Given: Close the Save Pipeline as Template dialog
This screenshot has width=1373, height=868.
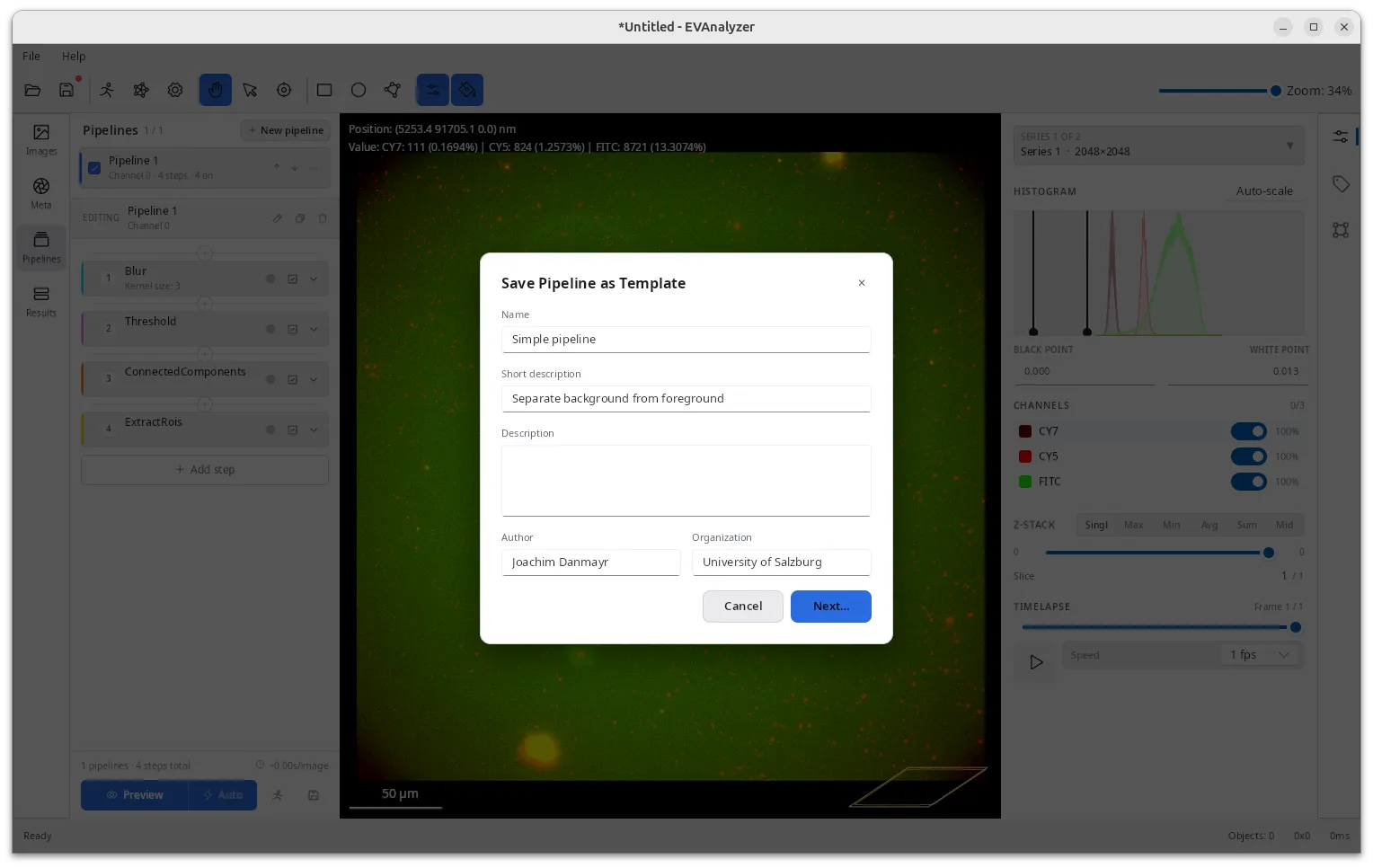Looking at the screenshot, I should click(x=862, y=283).
